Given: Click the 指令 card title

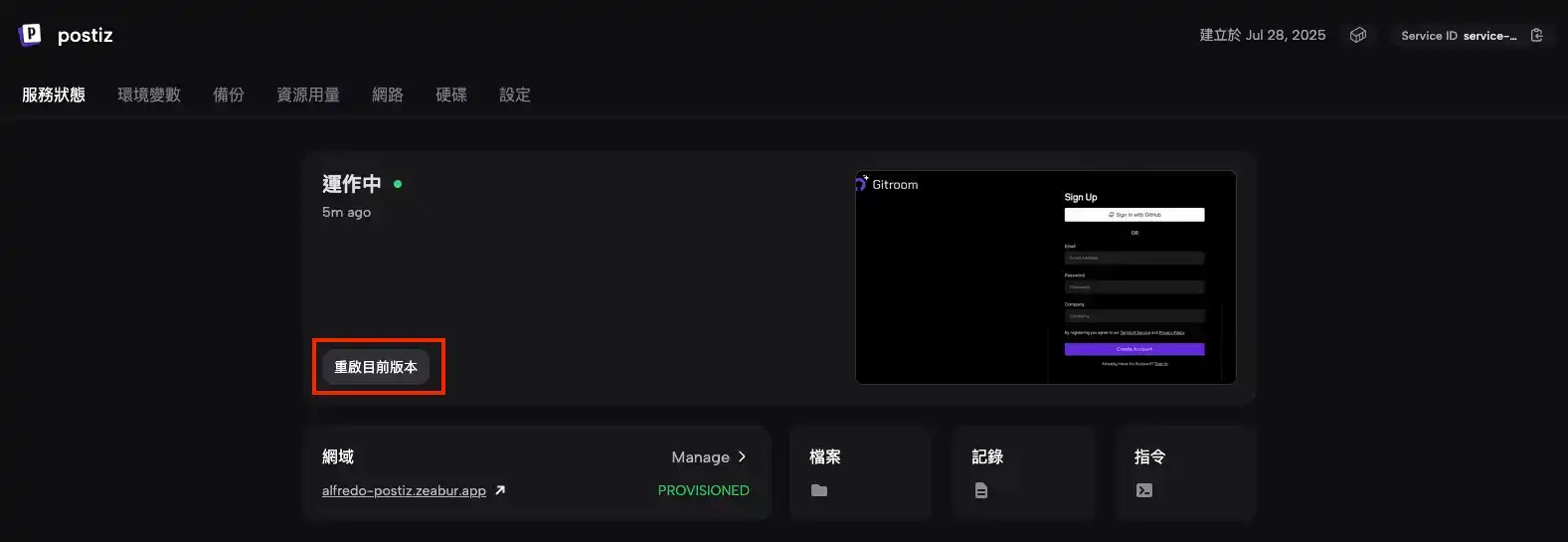Looking at the screenshot, I should [x=1150, y=456].
